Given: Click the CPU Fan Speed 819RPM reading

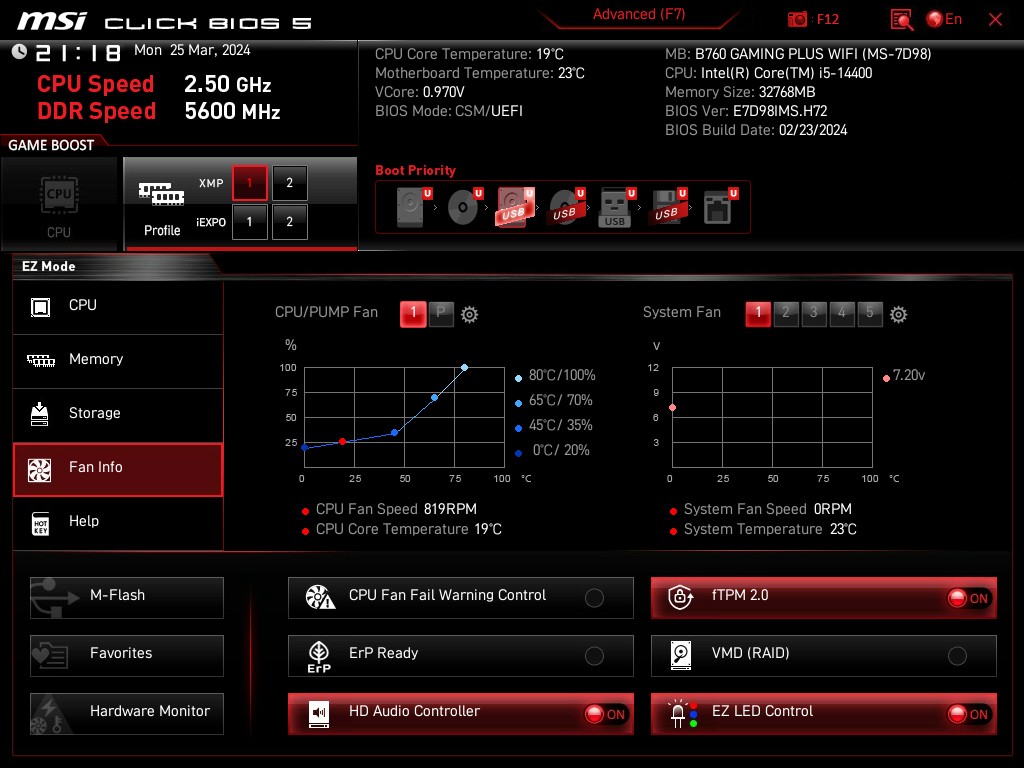Looking at the screenshot, I should [396, 509].
